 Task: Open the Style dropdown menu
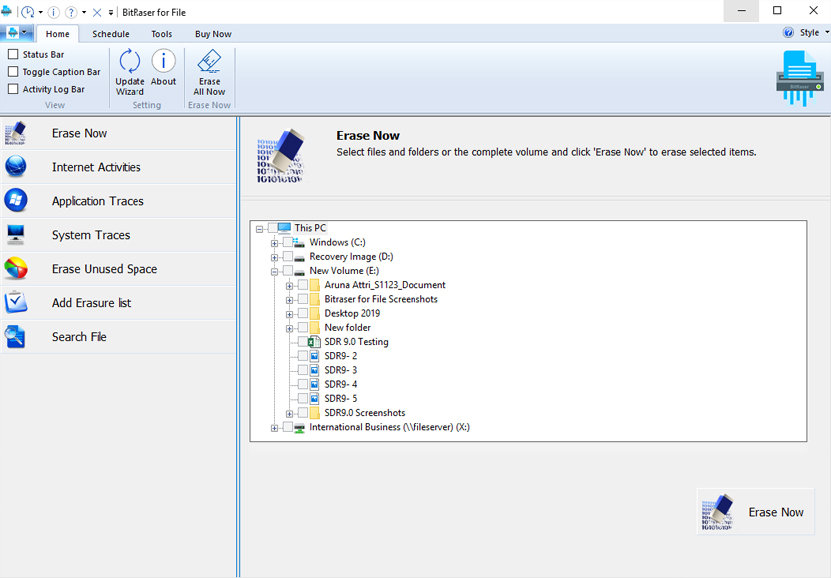tap(814, 32)
